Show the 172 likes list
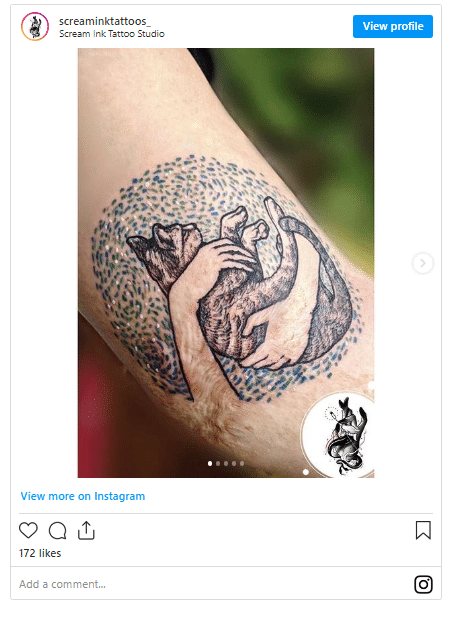Viewport: 459px width, 620px height. click(x=40, y=553)
